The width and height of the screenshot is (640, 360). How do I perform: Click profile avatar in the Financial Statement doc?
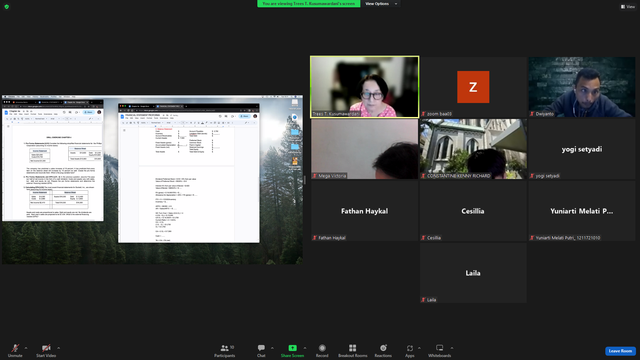tap(255, 116)
